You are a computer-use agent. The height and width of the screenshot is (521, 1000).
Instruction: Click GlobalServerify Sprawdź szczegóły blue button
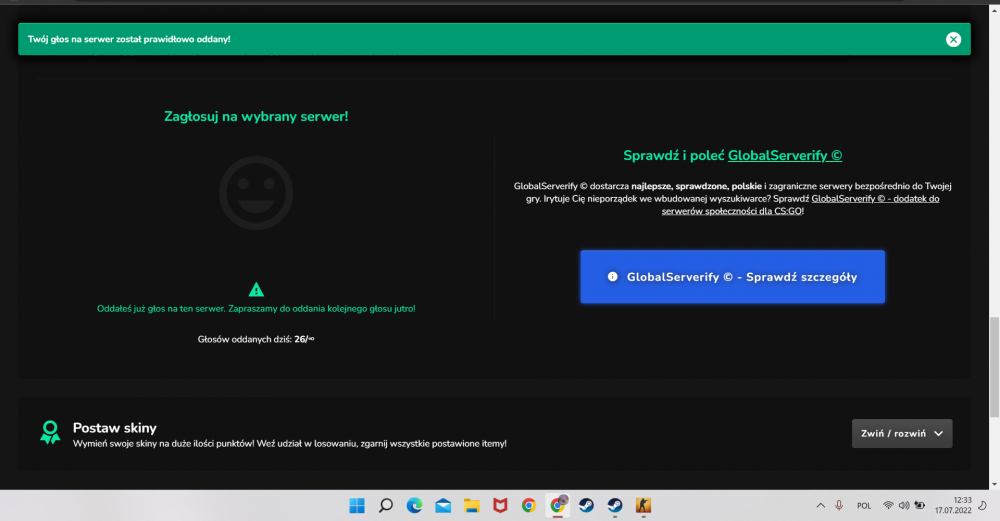732,277
